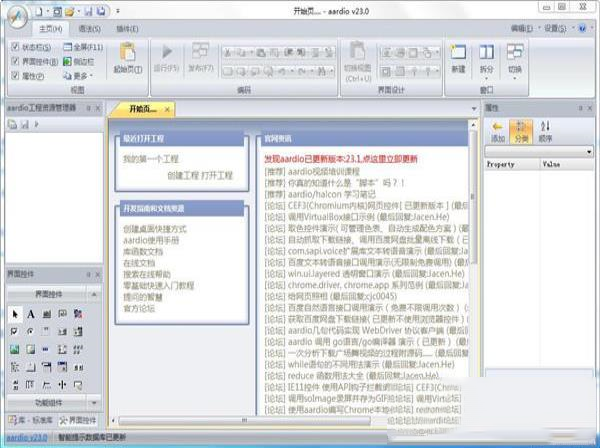600x448 pixels.
Task: Switch to the 语法(S) ribbon tab
Action: (87, 28)
